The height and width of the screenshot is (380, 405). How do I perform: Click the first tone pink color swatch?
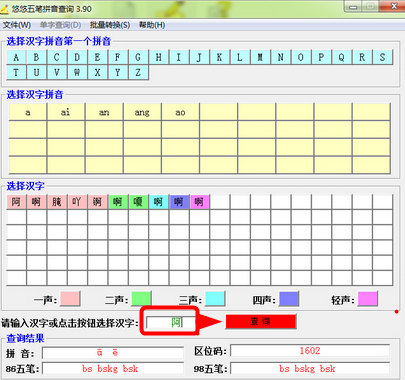point(70,299)
